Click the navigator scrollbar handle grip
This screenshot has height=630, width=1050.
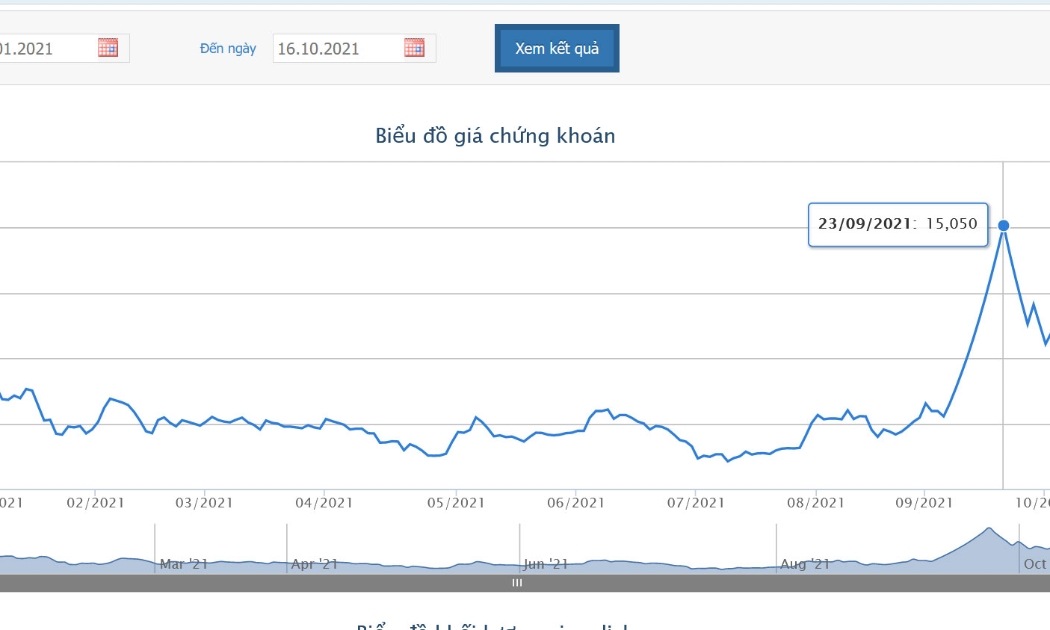(517, 583)
